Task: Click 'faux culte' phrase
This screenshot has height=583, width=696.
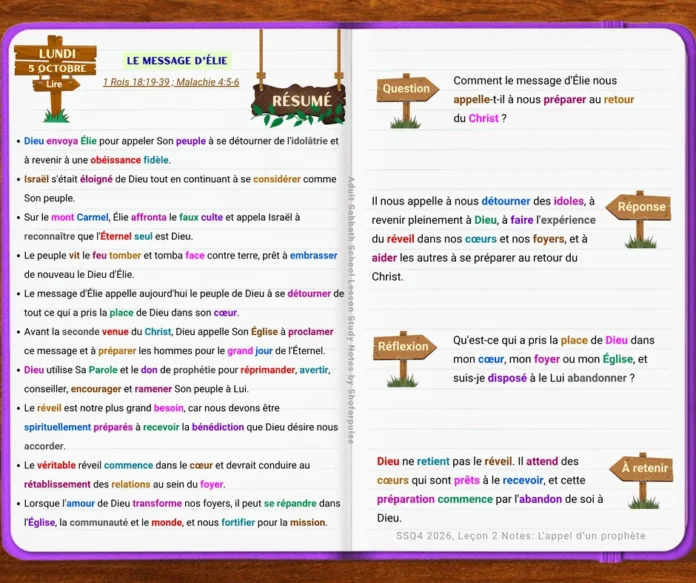Action: pyautogui.click(x=201, y=217)
